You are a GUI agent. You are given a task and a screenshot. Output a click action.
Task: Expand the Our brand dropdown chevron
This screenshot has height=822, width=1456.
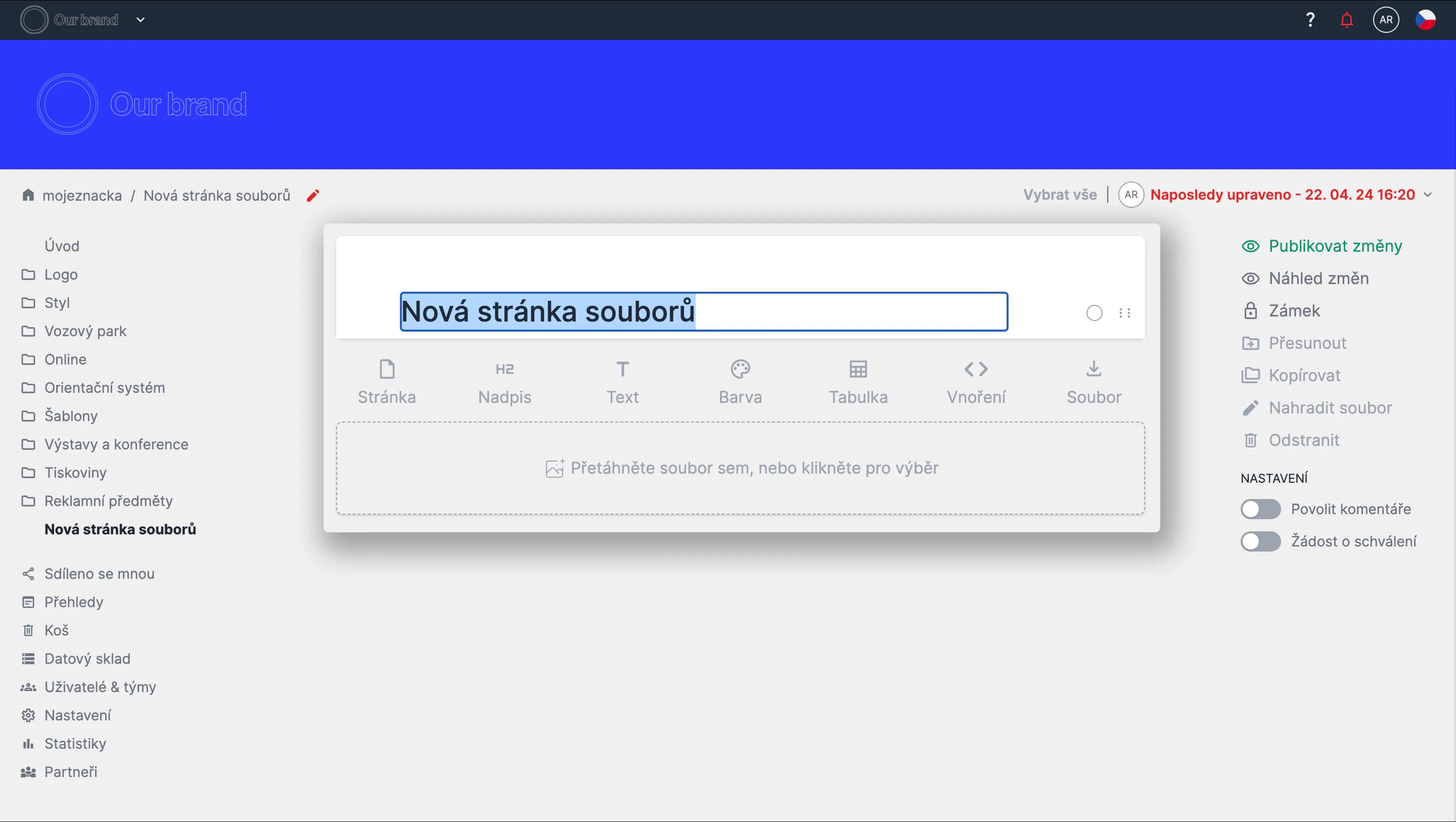141,20
